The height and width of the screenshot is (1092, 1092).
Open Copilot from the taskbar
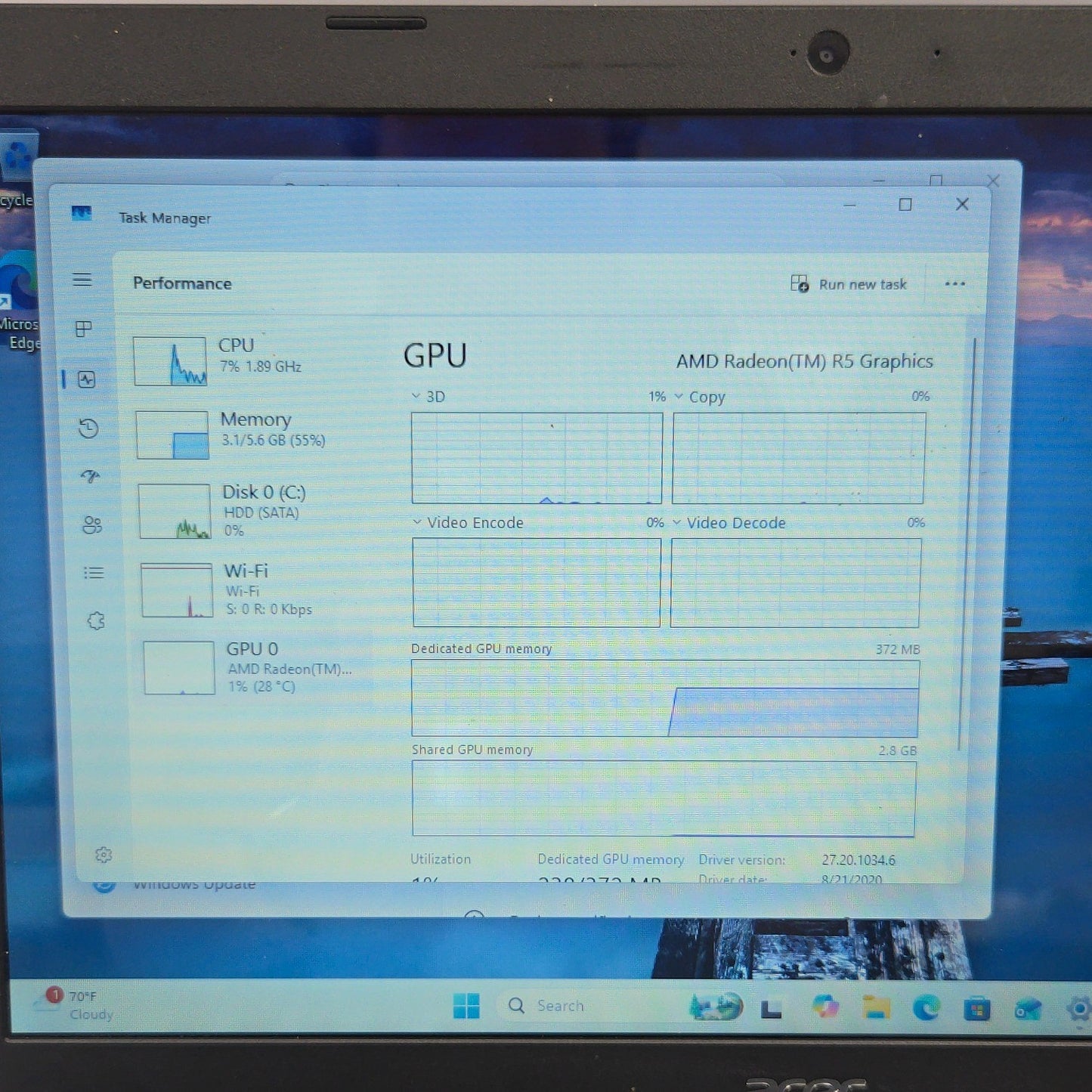point(825,1007)
